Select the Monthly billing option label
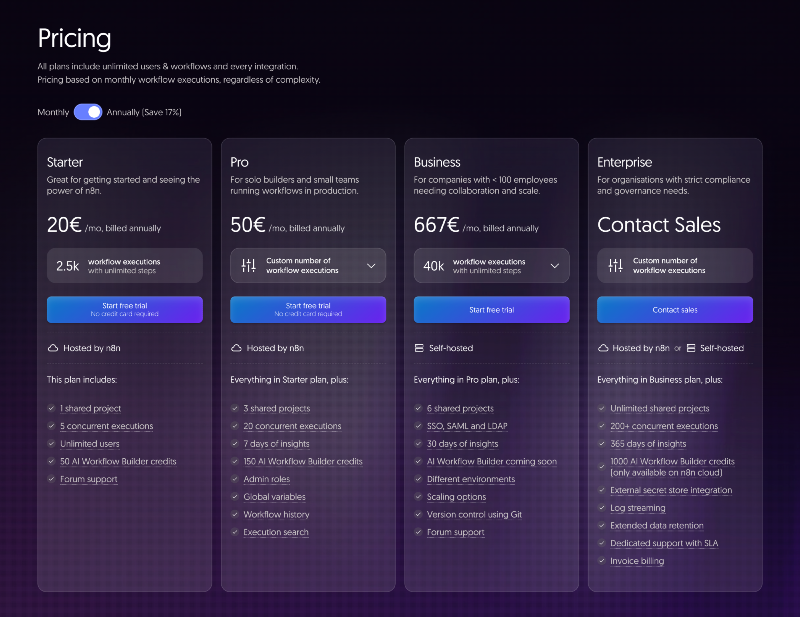The width and height of the screenshot is (800, 617). [x=52, y=113]
